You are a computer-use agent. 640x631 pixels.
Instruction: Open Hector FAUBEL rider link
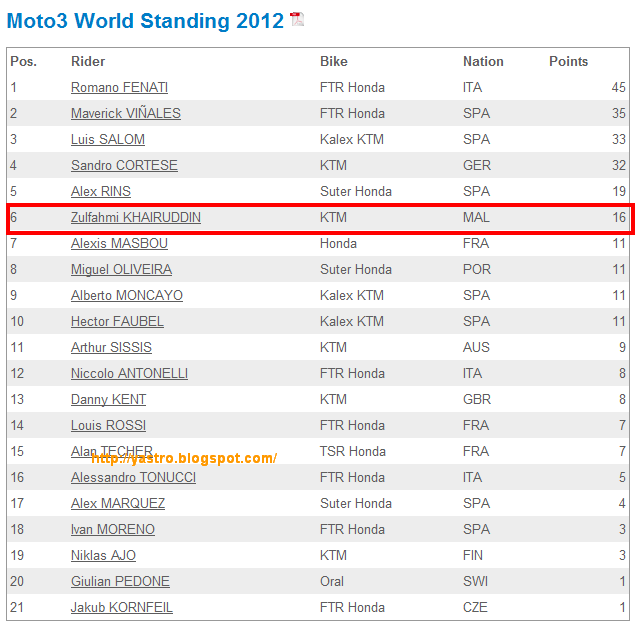pos(117,321)
